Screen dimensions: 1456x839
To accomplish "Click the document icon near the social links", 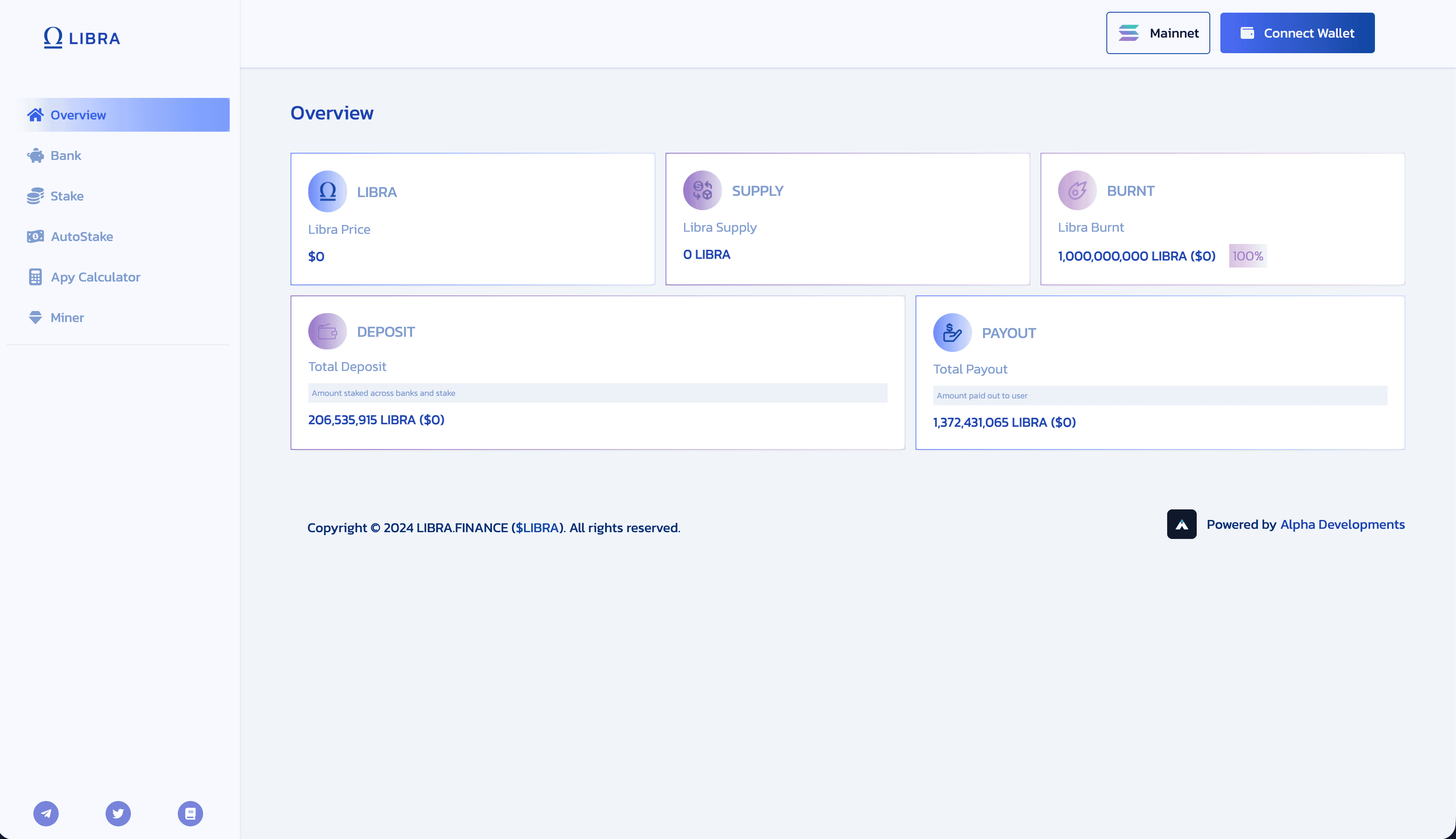I will pos(191,813).
